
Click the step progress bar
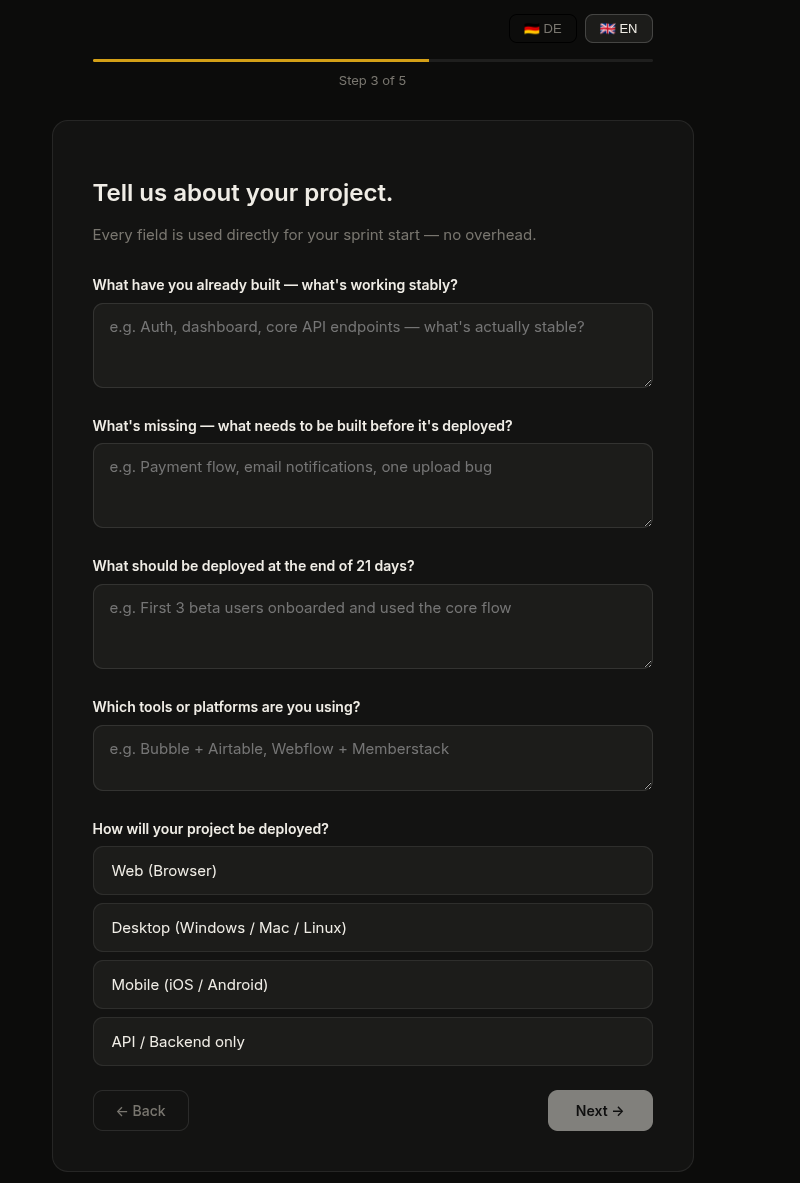point(372,60)
